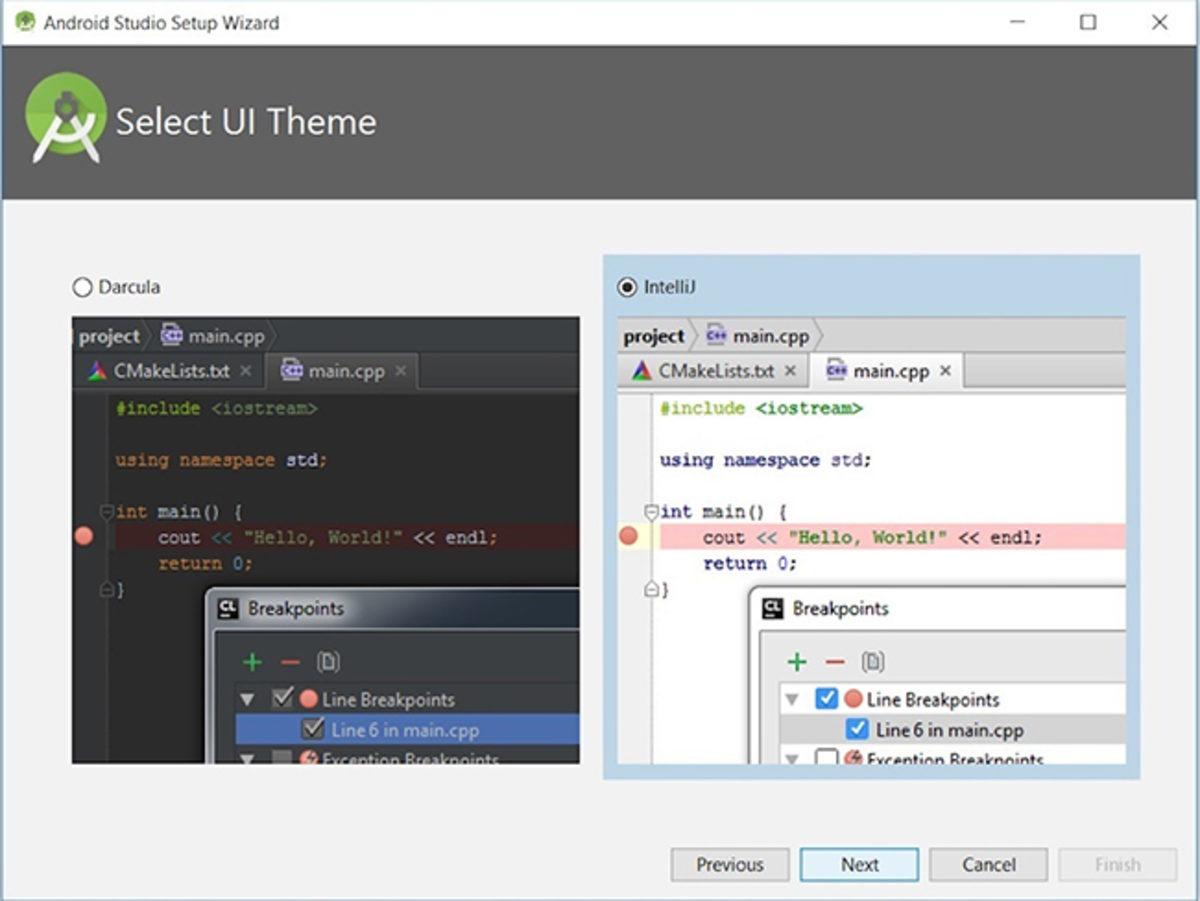Image resolution: width=1200 pixels, height=901 pixels.
Task: Fold the main function using the gutter arrow
Action: click(x=652, y=511)
